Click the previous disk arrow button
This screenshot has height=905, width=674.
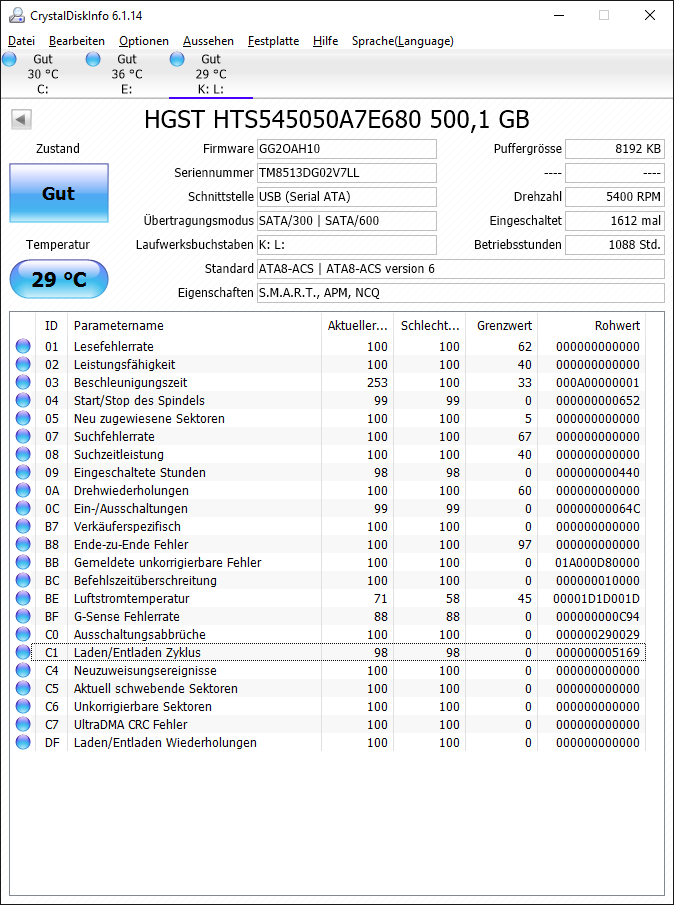coord(21,120)
